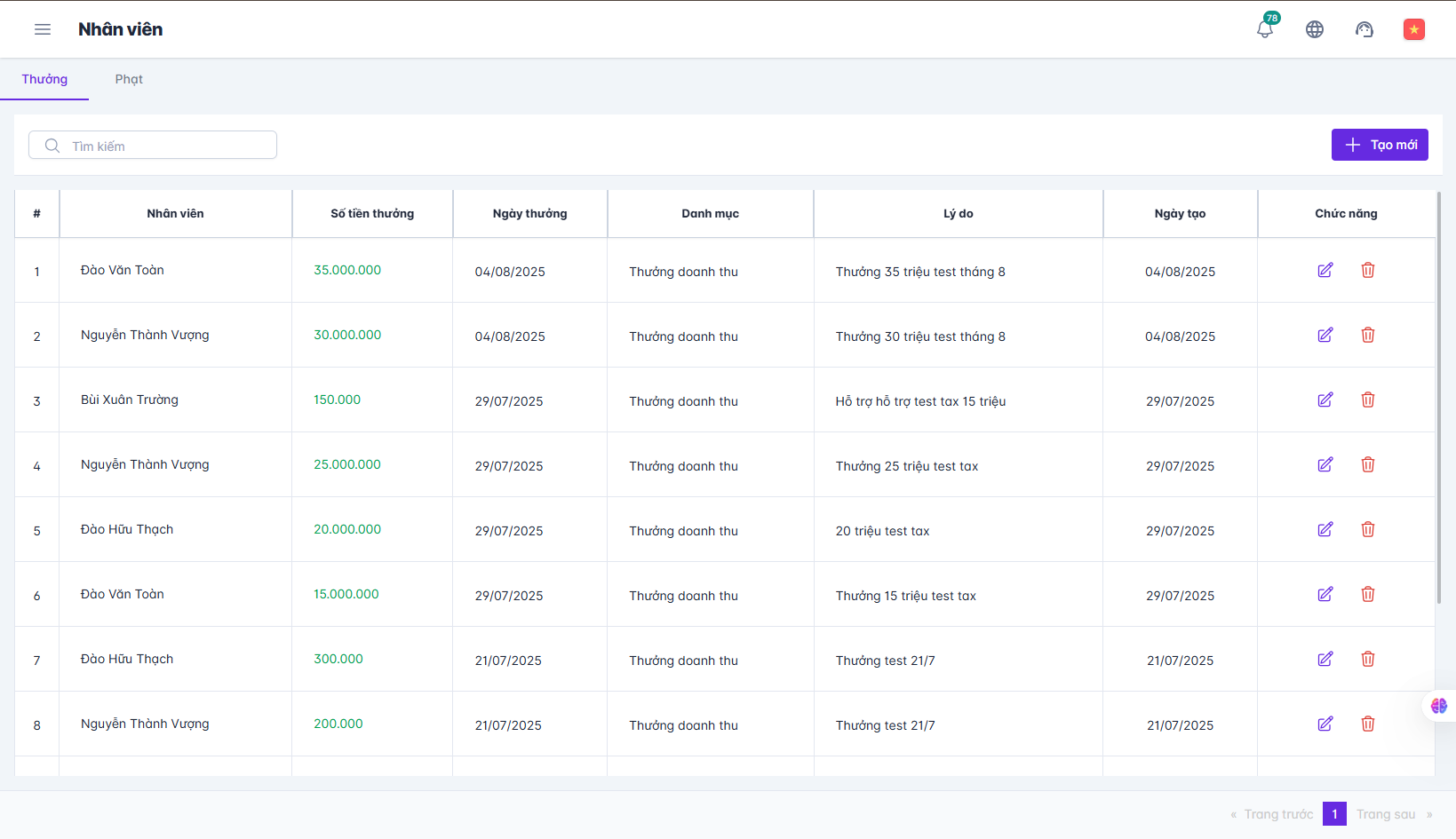1456x839 pixels.
Task: Click the globe language icon
Action: (1315, 29)
